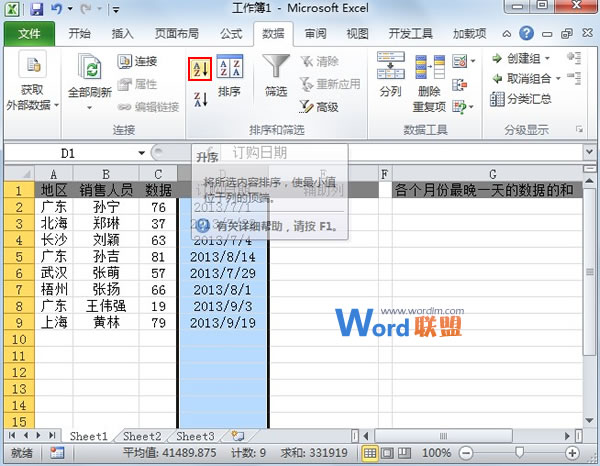The image size is (600, 466).
Task: Switch to Normal view in status bar
Action: click(370, 453)
